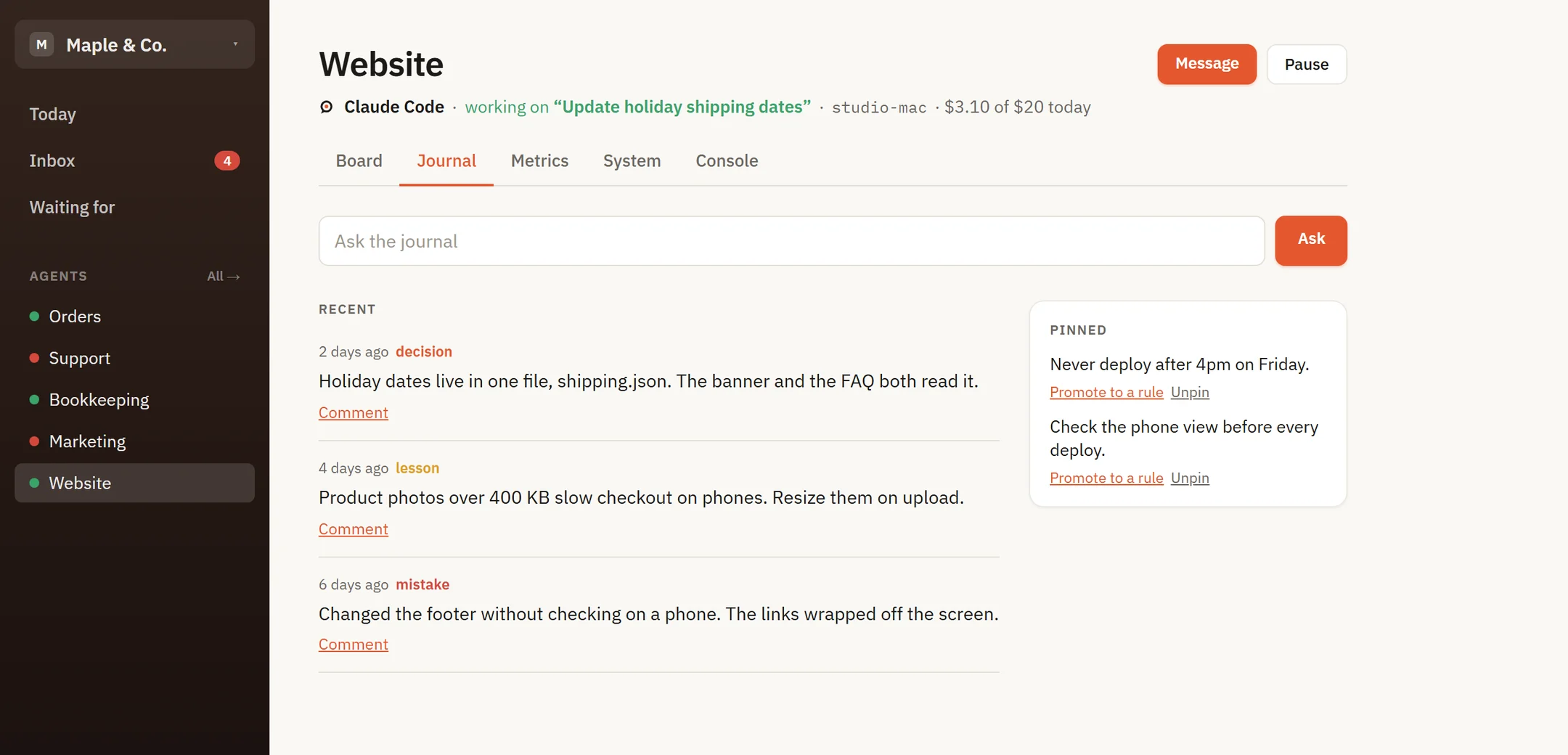Comment on the product photos lesson entry
1568x755 pixels.
354,529
